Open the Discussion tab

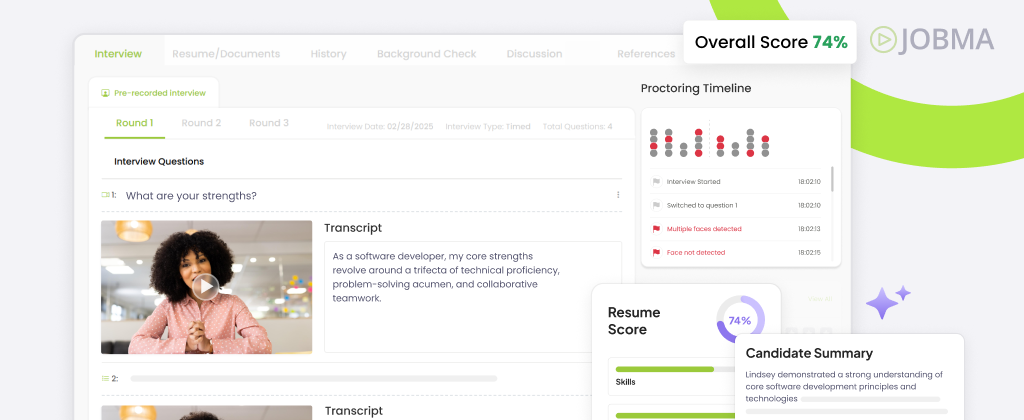pos(534,54)
